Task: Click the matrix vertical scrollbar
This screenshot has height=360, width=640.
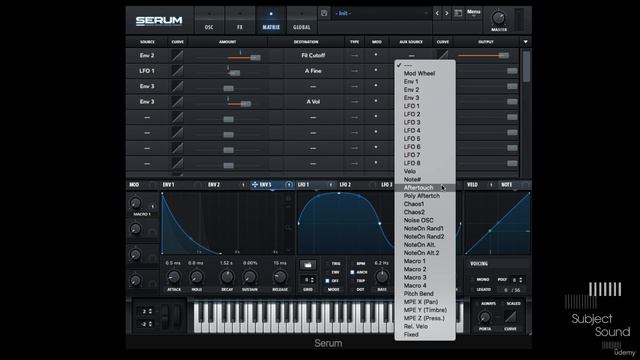Action: tap(526, 65)
